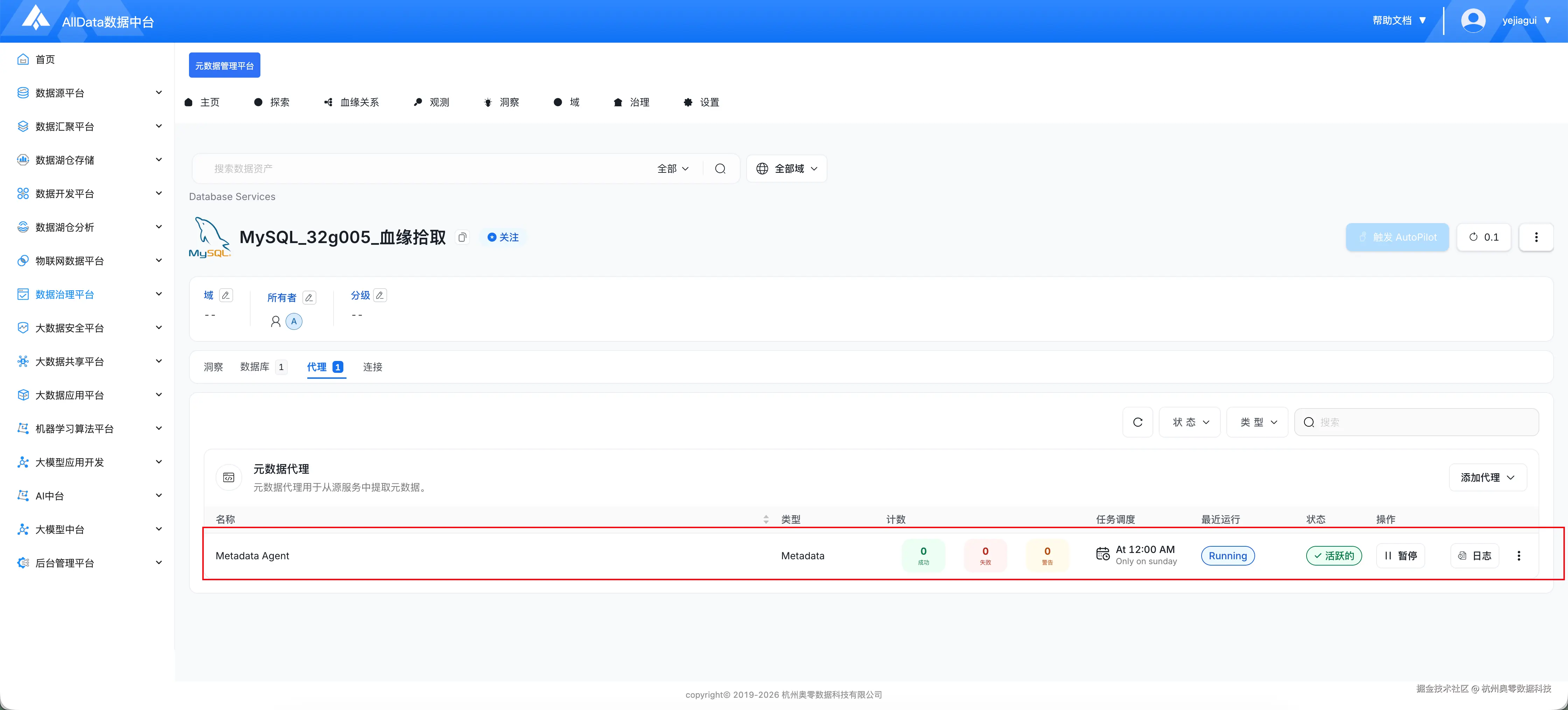Click the 关注 follow button

pos(503,237)
